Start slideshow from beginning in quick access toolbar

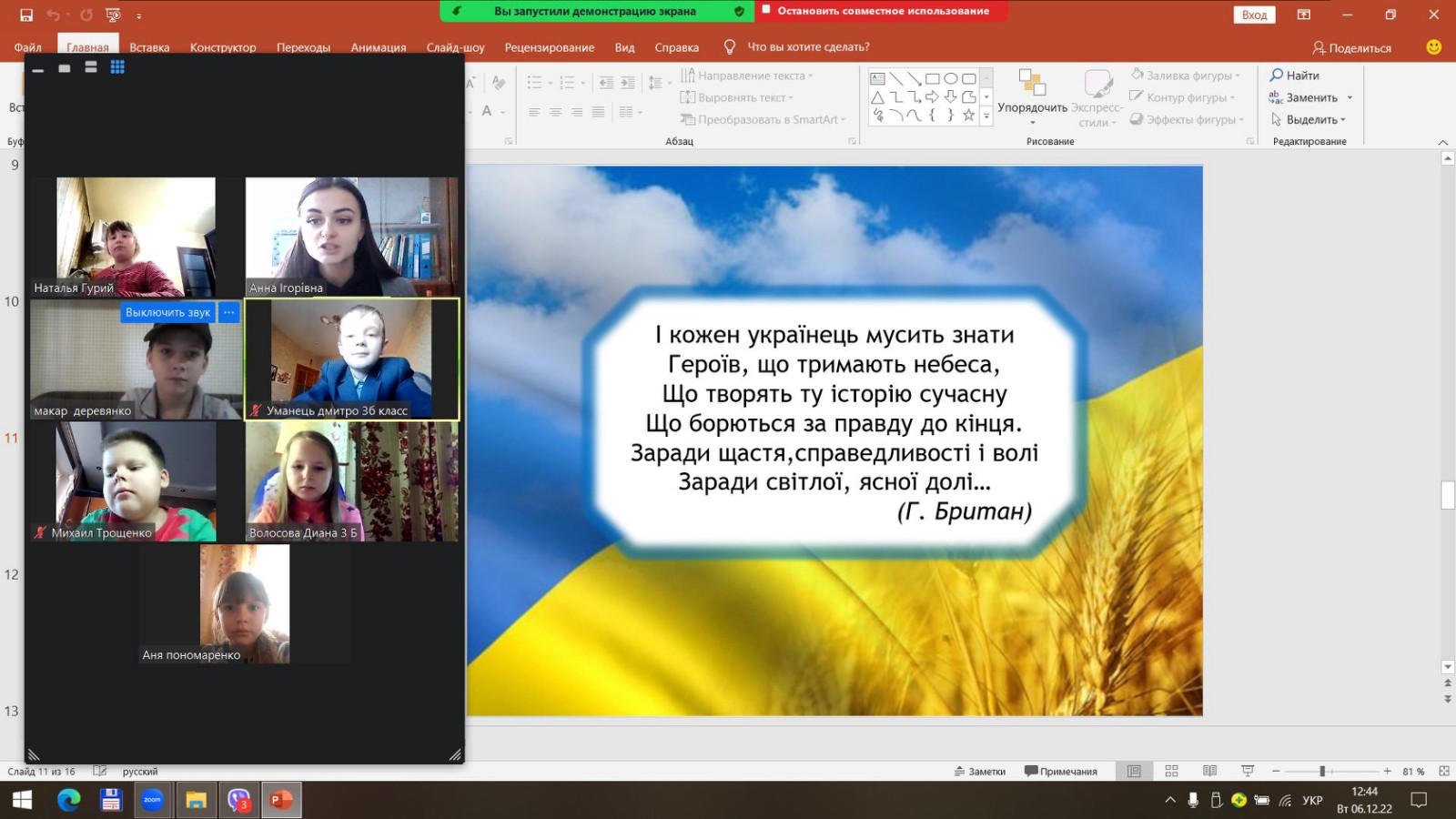tap(113, 15)
